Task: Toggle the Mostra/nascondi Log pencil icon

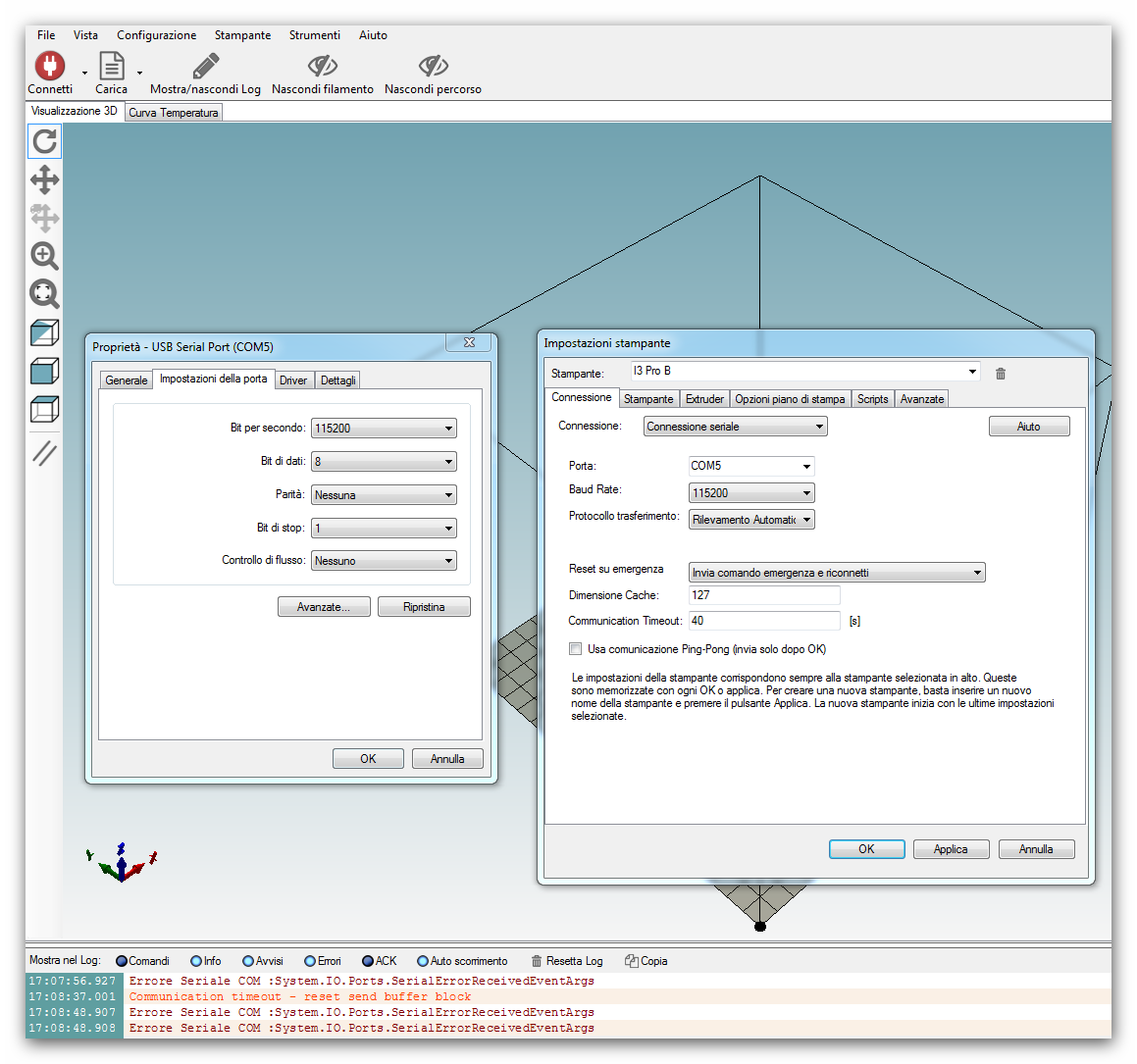Action: pos(205,66)
